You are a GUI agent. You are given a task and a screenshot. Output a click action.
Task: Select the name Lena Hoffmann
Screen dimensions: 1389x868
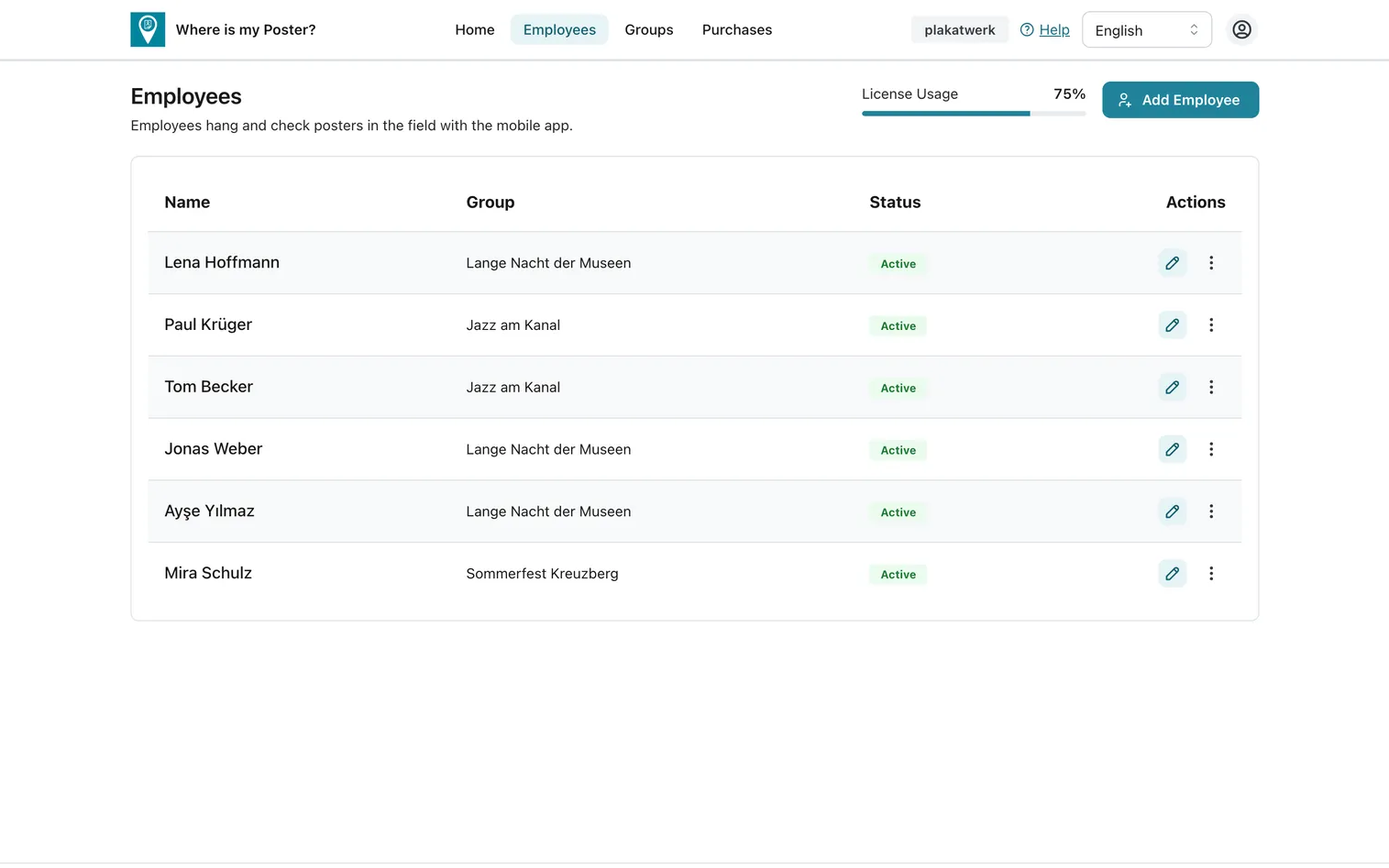click(x=222, y=263)
